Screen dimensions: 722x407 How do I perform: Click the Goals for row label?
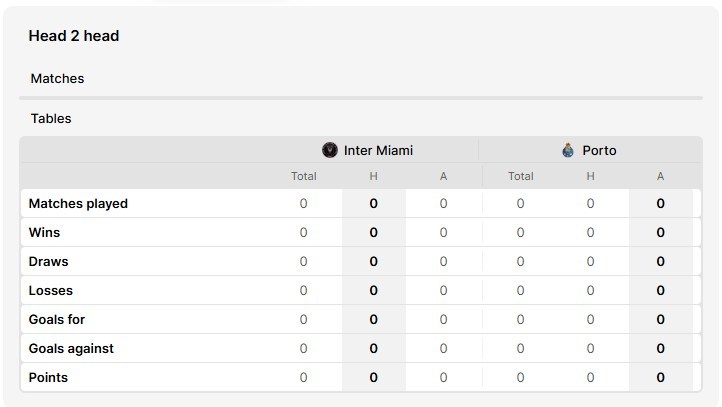point(57,320)
